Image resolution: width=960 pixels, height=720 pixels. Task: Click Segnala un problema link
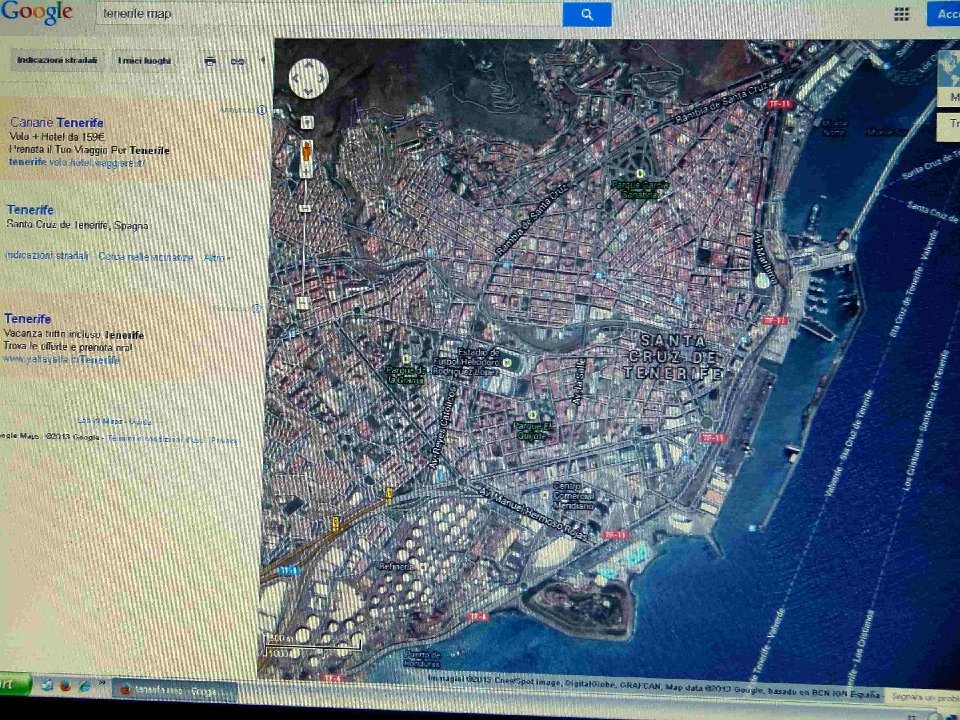[x=925, y=697]
